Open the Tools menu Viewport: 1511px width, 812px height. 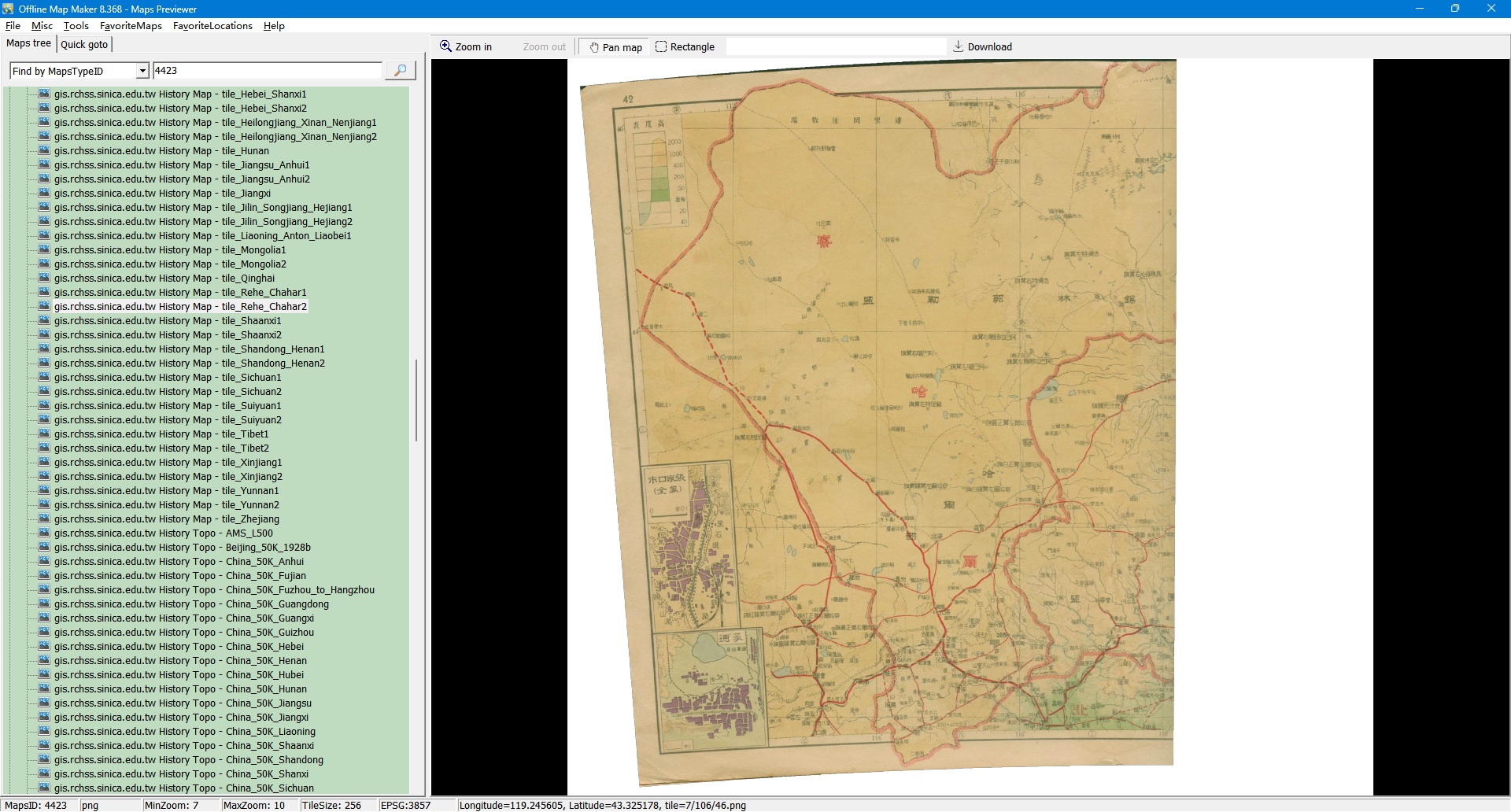pos(76,26)
